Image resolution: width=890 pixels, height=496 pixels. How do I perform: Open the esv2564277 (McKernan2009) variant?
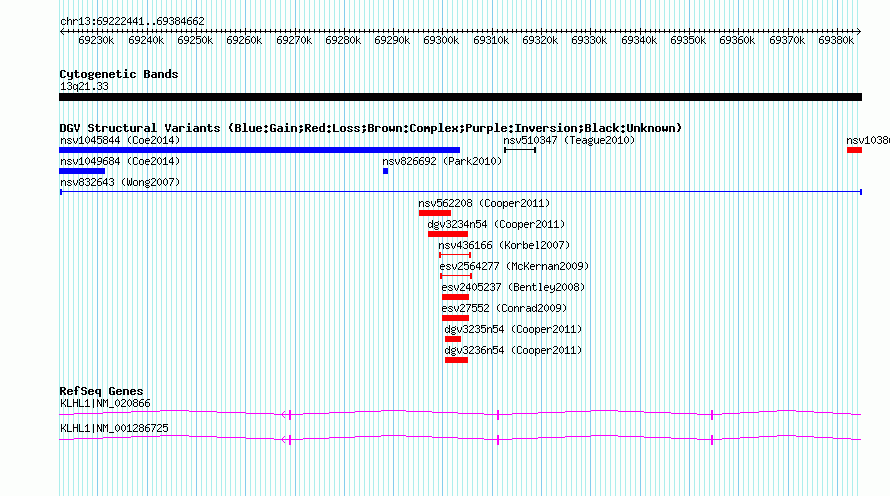point(514,266)
